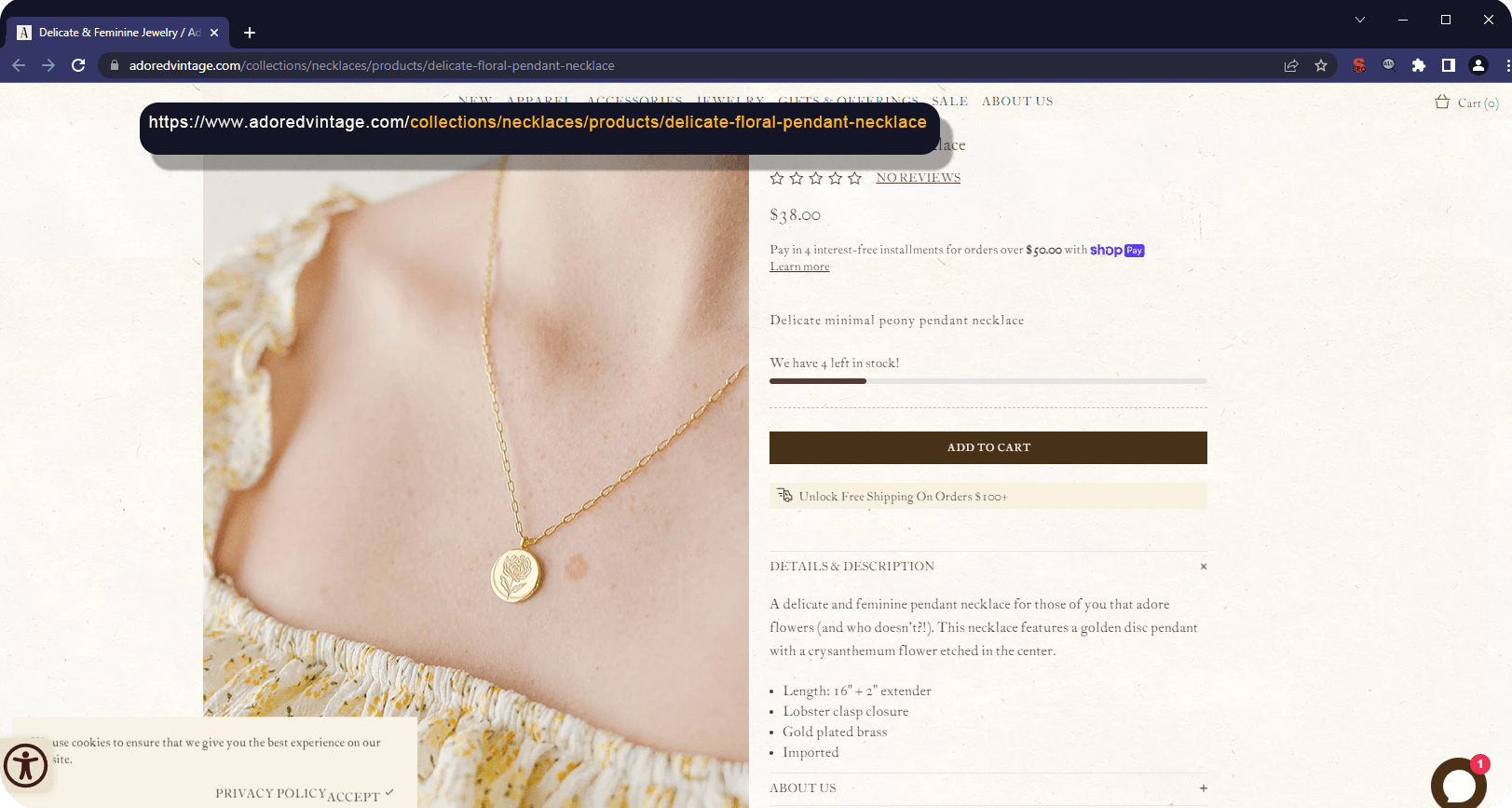Open the chat bubble with notification
Screen dimensions: 1512x808
[x=1459, y=783]
